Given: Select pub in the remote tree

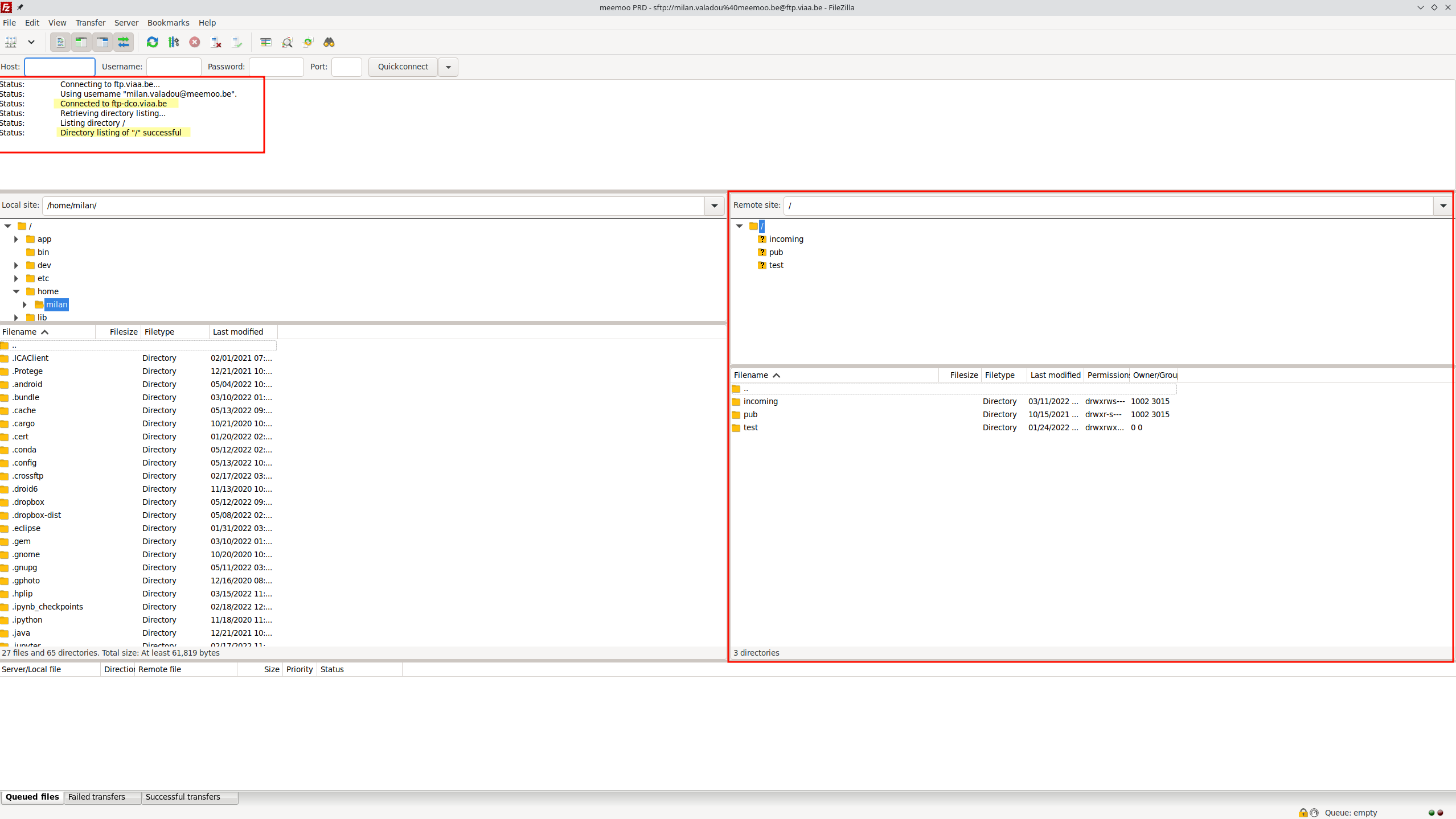Looking at the screenshot, I should [776, 252].
